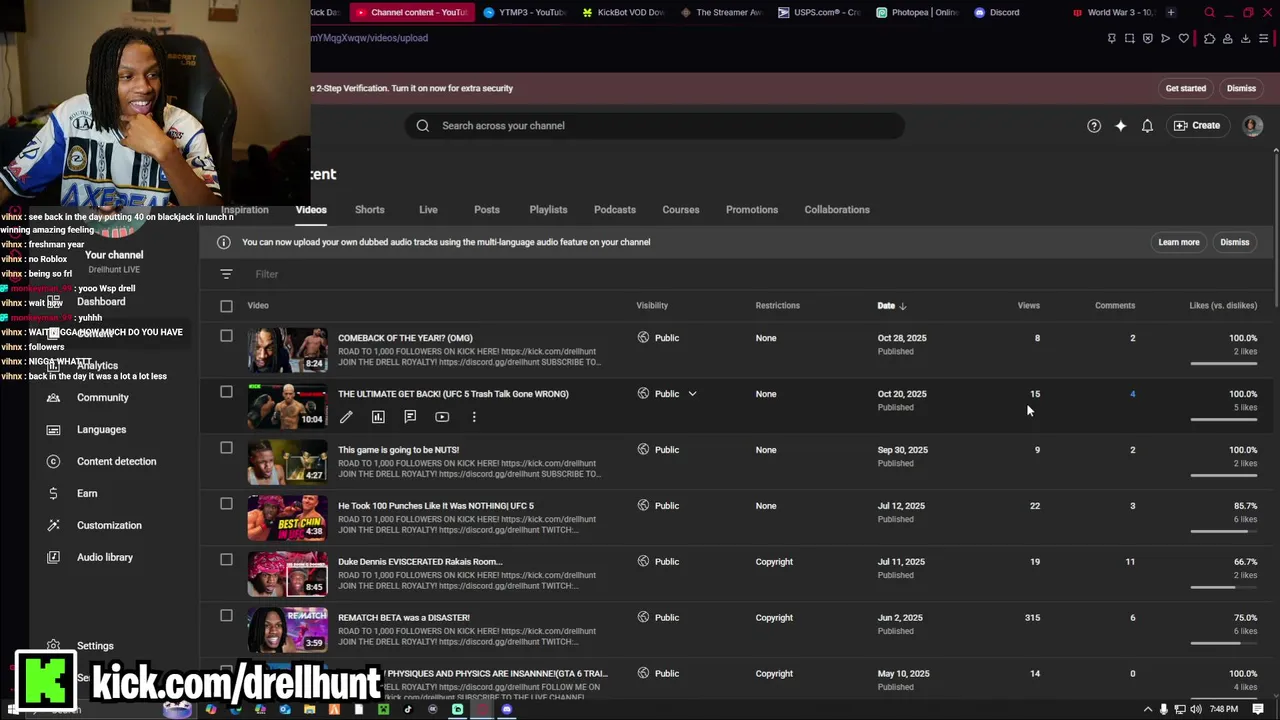
Task: Open comments count 4 for ULTIMATE GET BACK
Action: (x=1133, y=394)
